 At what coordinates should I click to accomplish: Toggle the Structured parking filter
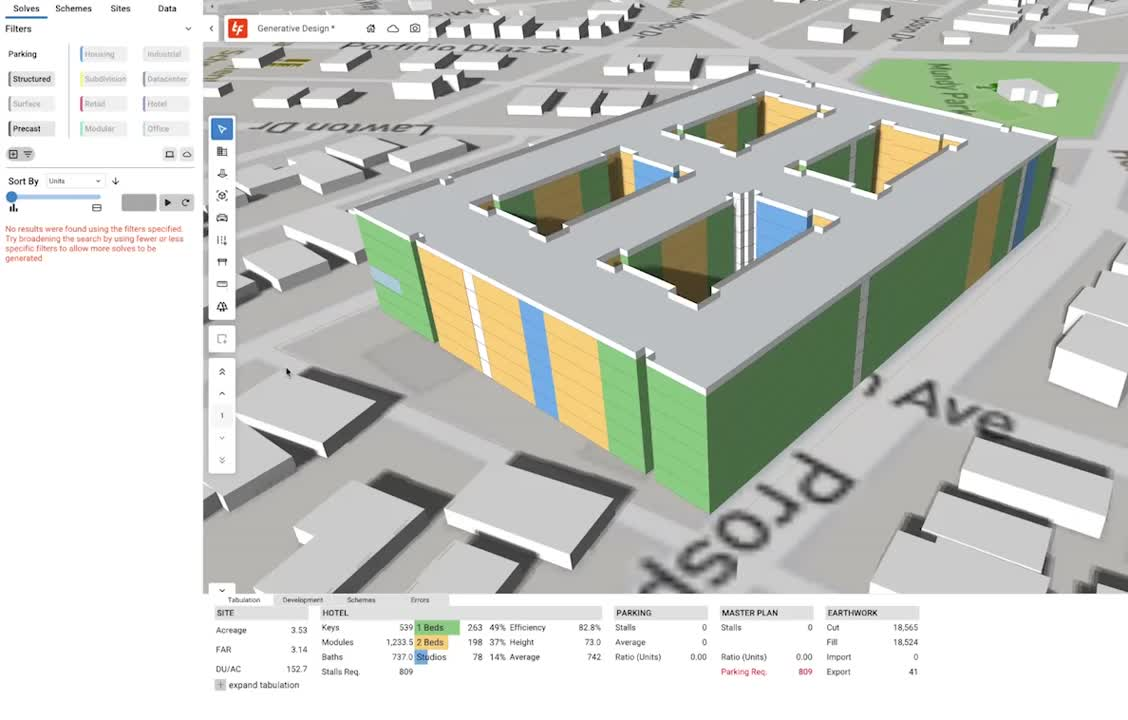[x=32, y=79]
